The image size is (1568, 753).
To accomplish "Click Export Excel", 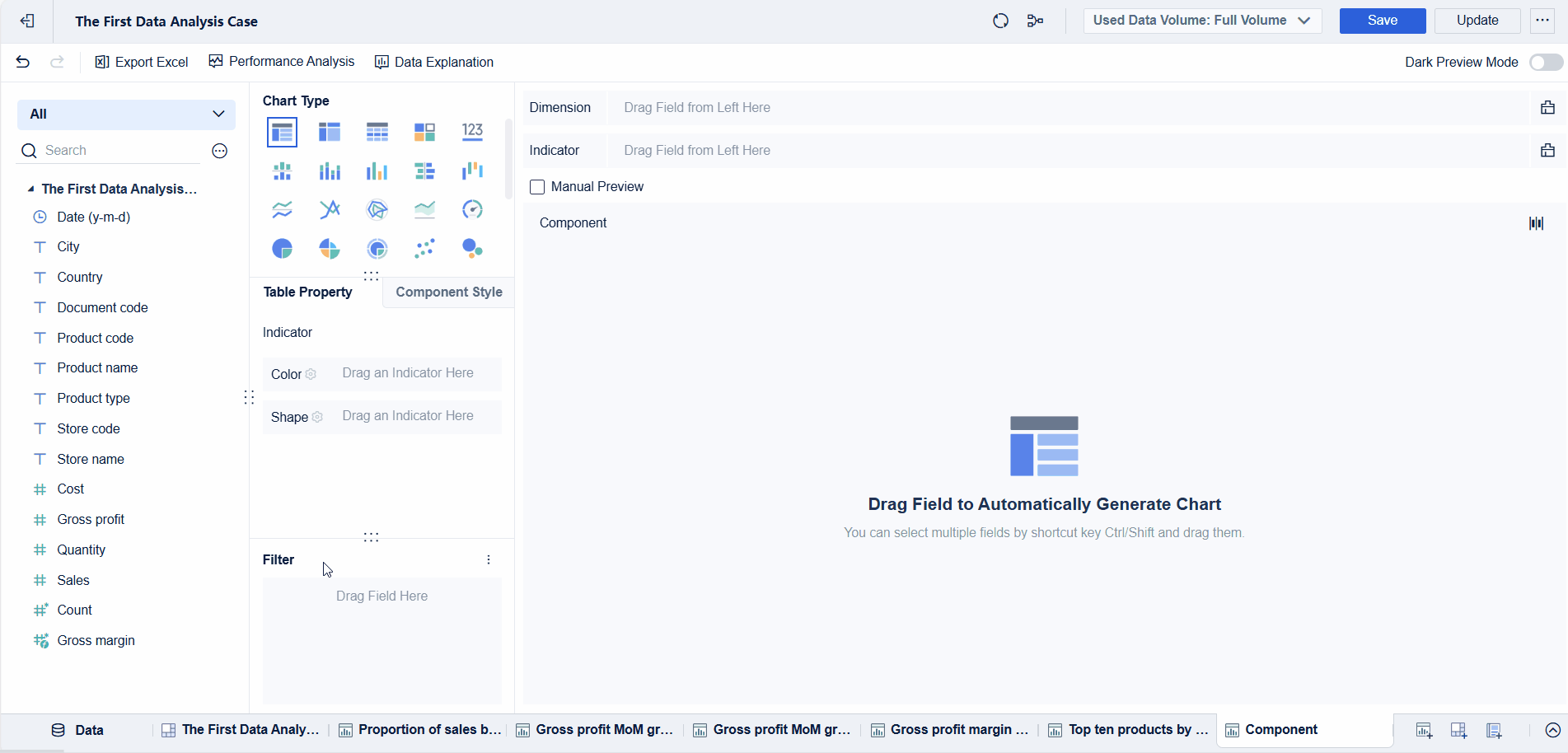I will point(142,63).
